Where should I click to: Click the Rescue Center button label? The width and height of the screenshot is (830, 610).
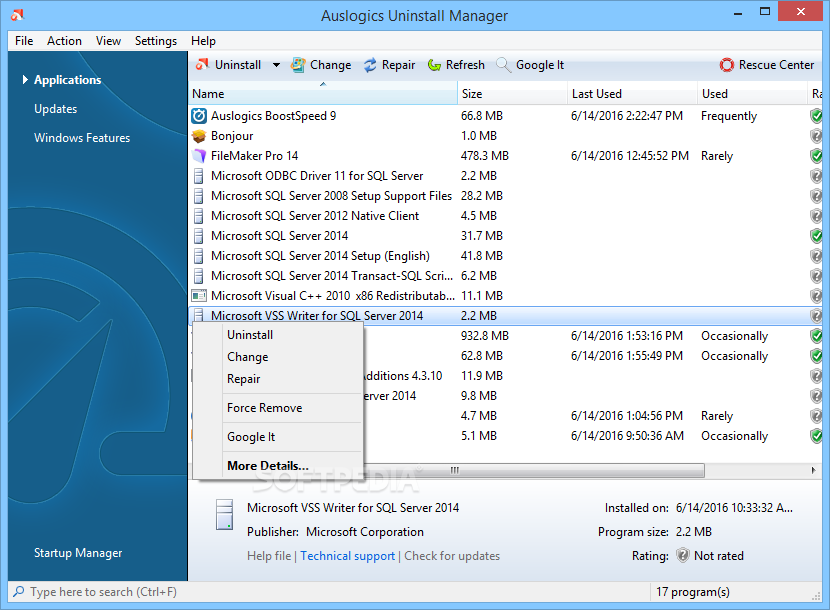[x=776, y=65]
